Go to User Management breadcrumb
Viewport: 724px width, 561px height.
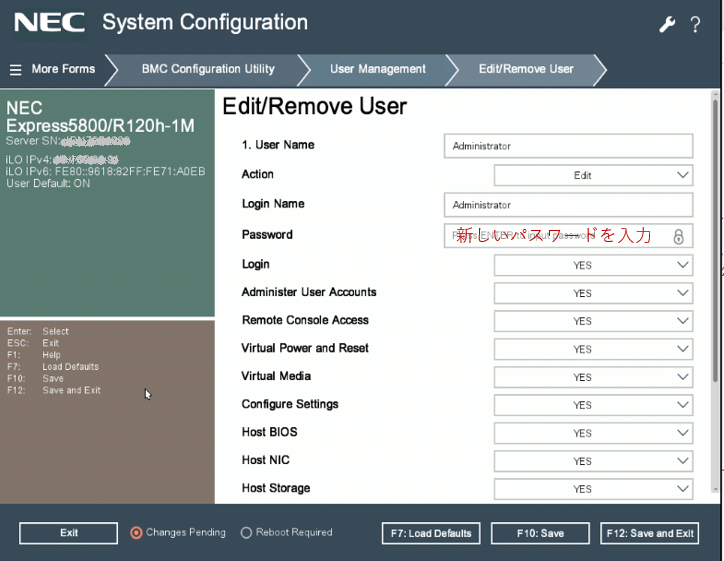(377, 69)
